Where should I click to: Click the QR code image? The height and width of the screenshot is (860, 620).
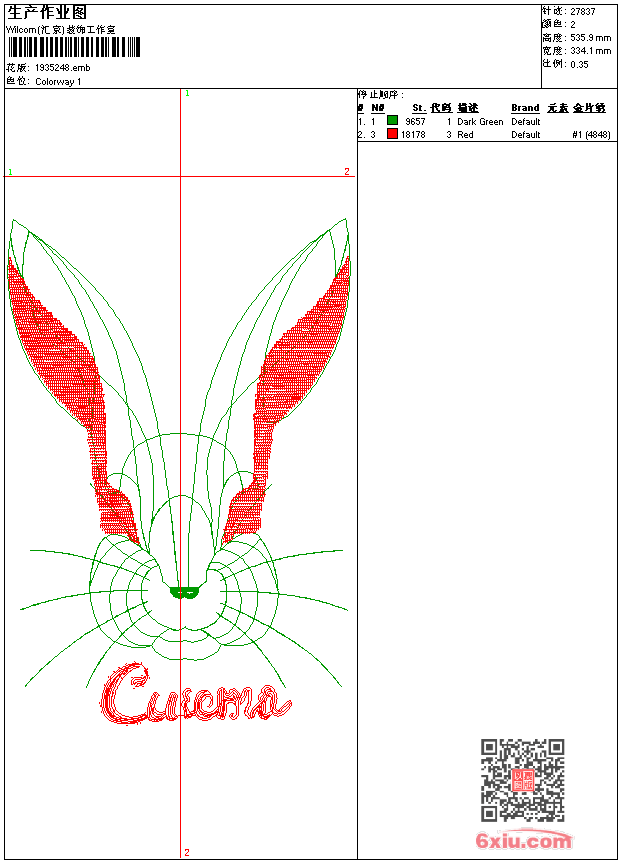(522, 780)
